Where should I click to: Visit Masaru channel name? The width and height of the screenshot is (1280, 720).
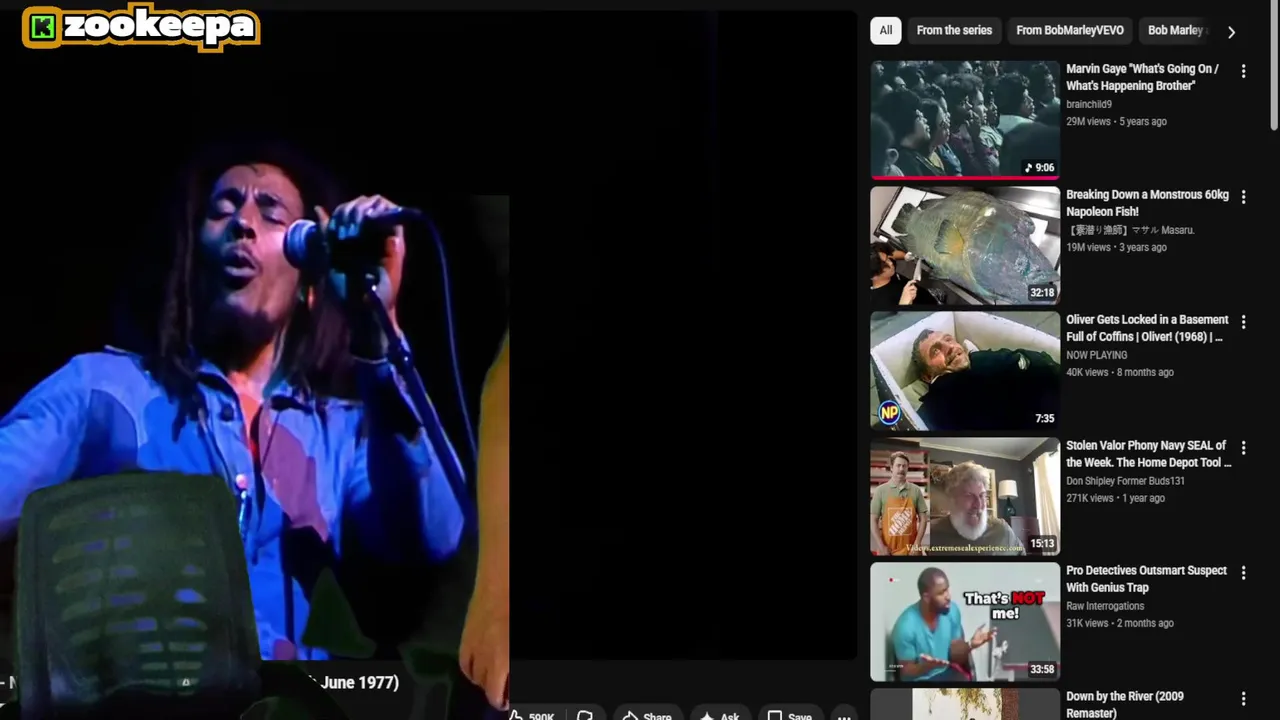coord(1130,230)
